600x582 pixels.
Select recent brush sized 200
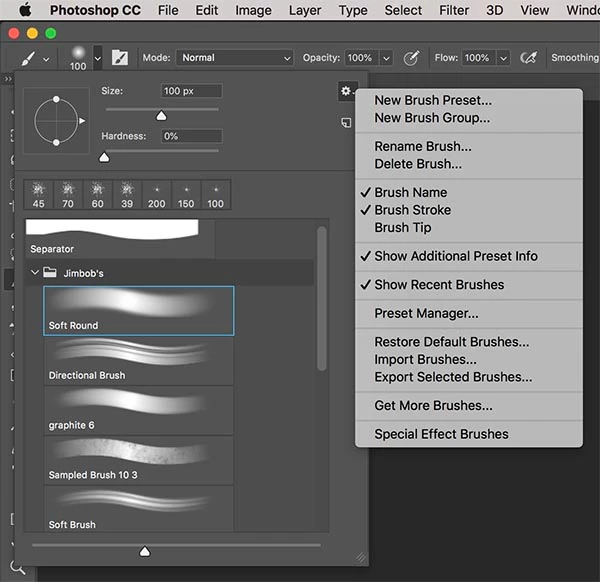click(x=157, y=195)
